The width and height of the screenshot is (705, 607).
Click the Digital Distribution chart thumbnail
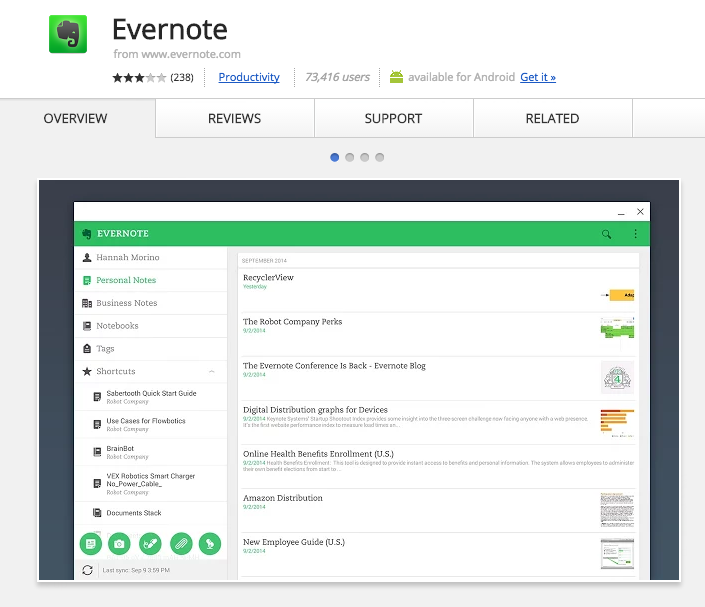coord(617,423)
